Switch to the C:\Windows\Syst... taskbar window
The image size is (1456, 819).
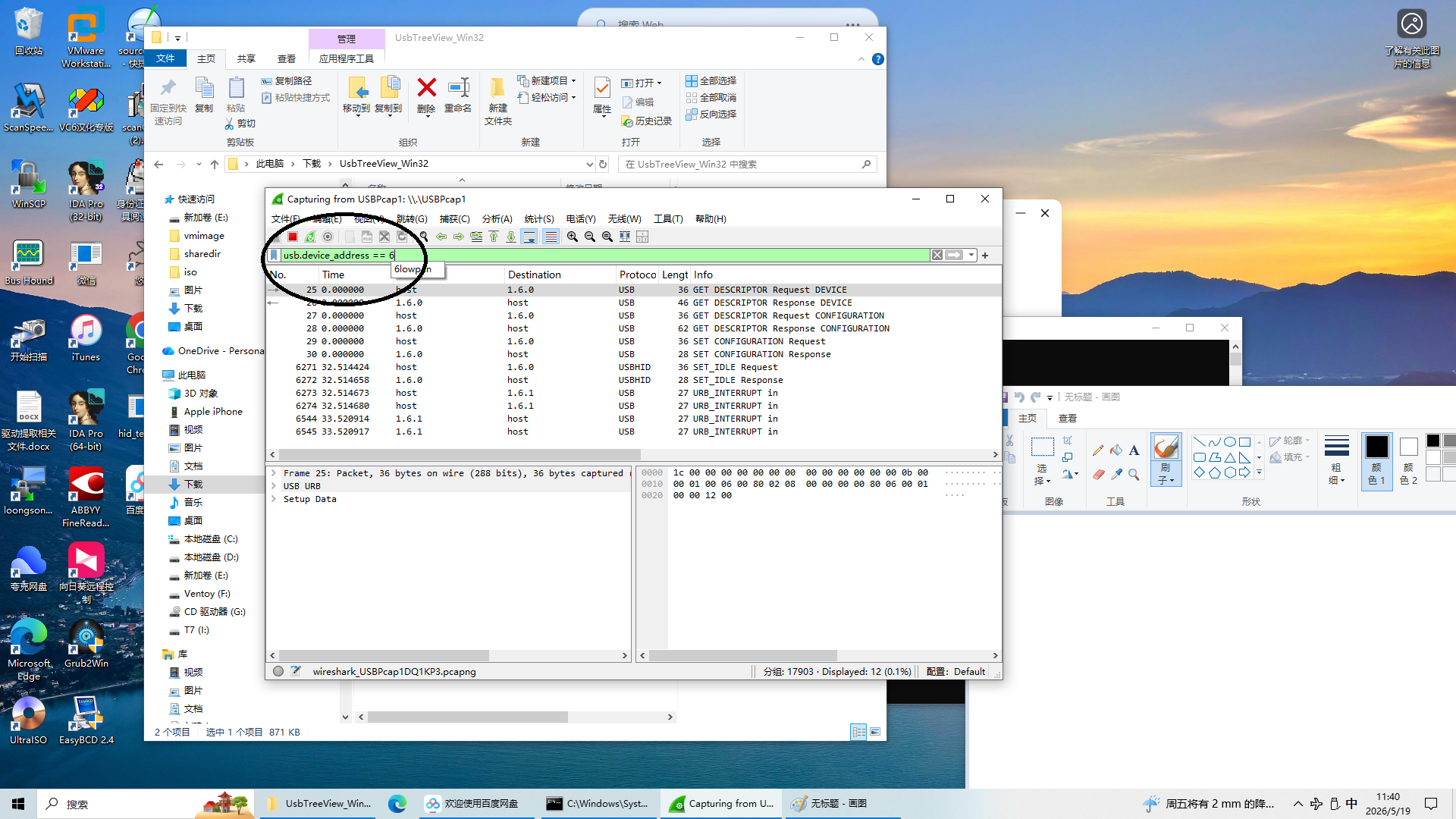click(x=599, y=804)
